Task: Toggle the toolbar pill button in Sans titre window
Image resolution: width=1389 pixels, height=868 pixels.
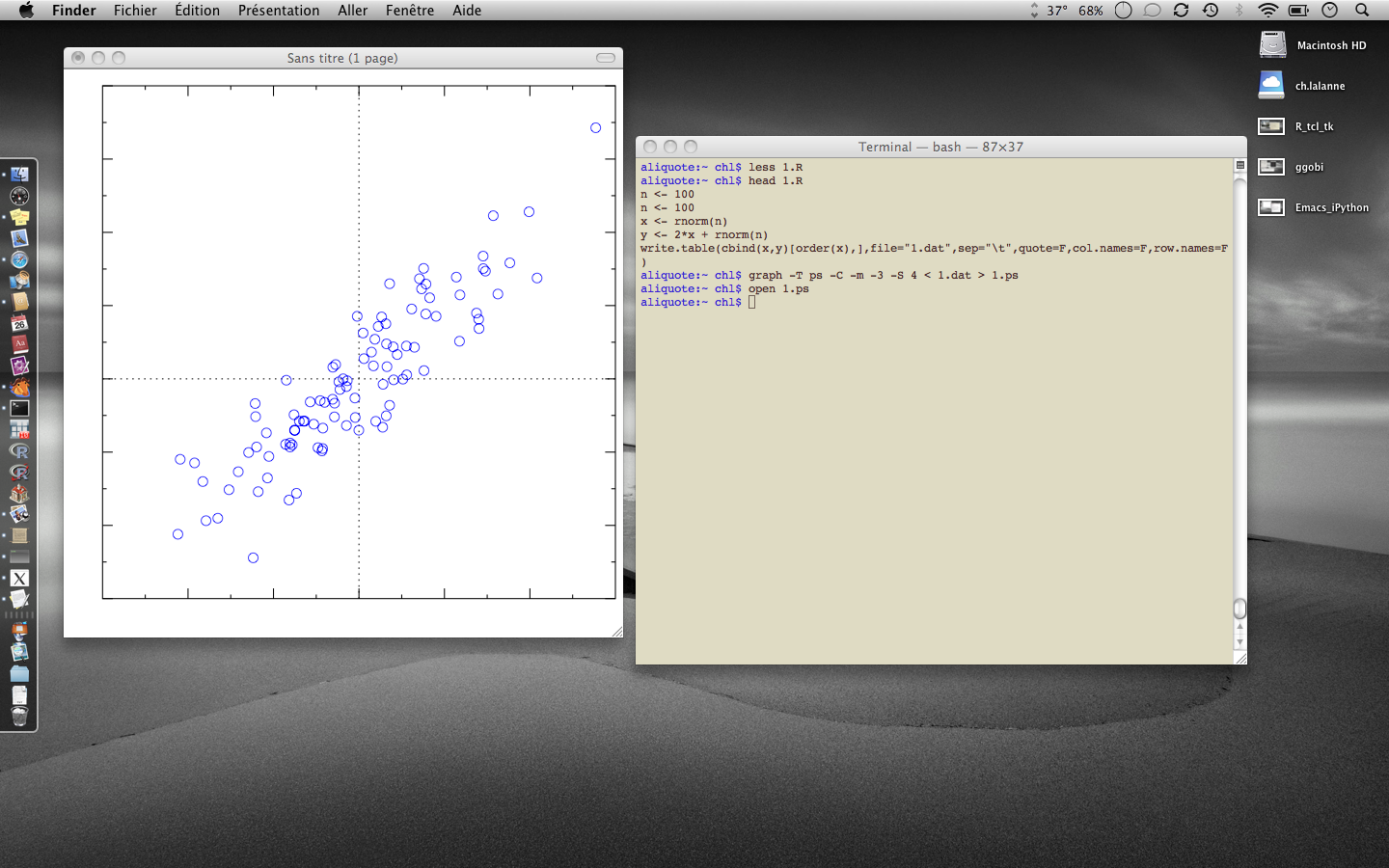Action: (x=605, y=58)
